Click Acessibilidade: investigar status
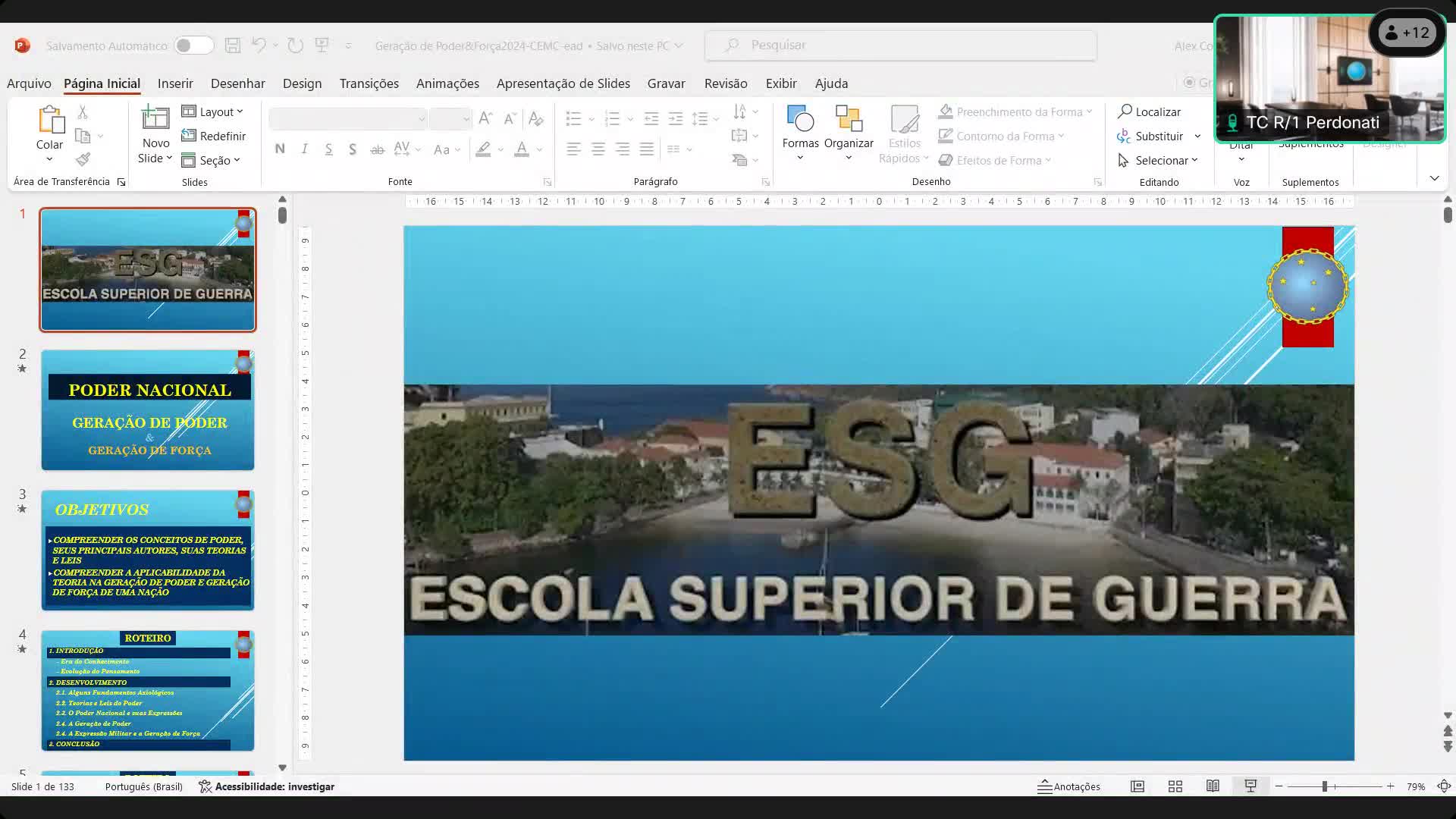The image size is (1456, 819). click(x=267, y=786)
